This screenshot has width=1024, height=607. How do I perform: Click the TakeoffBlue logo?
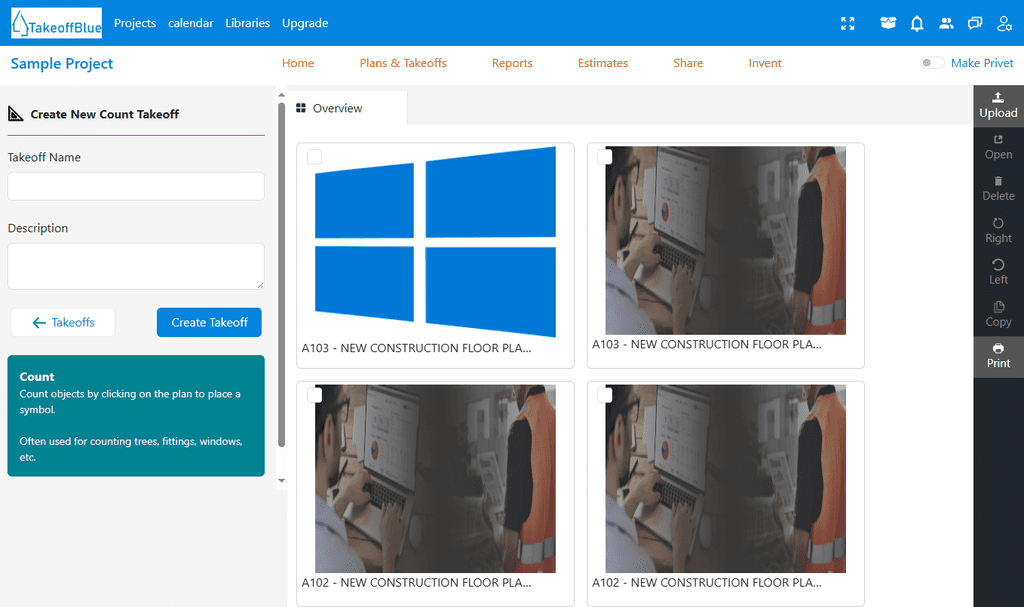click(x=57, y=23)
